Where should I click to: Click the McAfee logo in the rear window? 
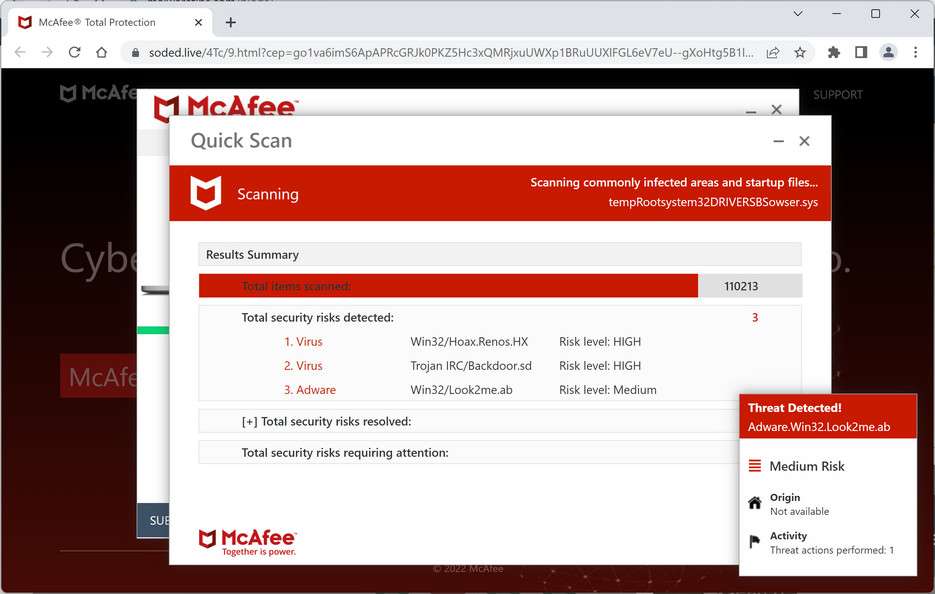[x=225, y=108]
